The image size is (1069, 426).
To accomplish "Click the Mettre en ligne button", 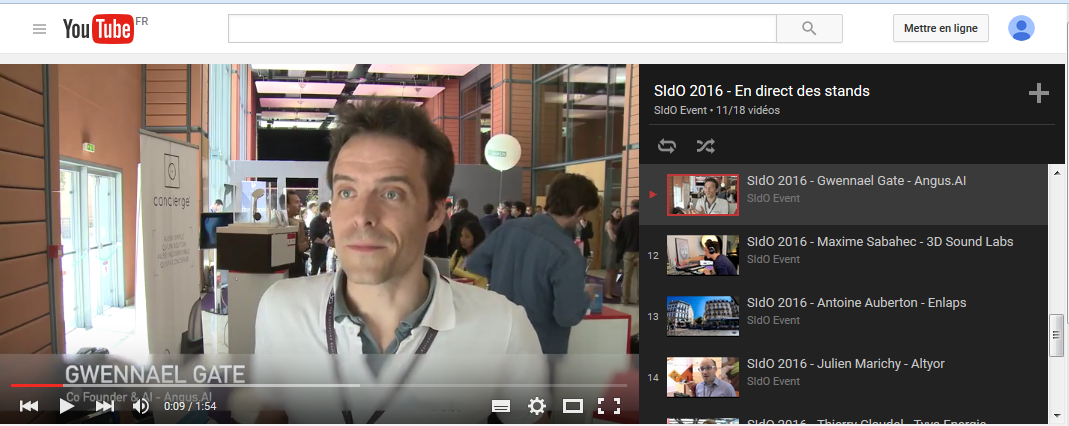I will 940,29.
